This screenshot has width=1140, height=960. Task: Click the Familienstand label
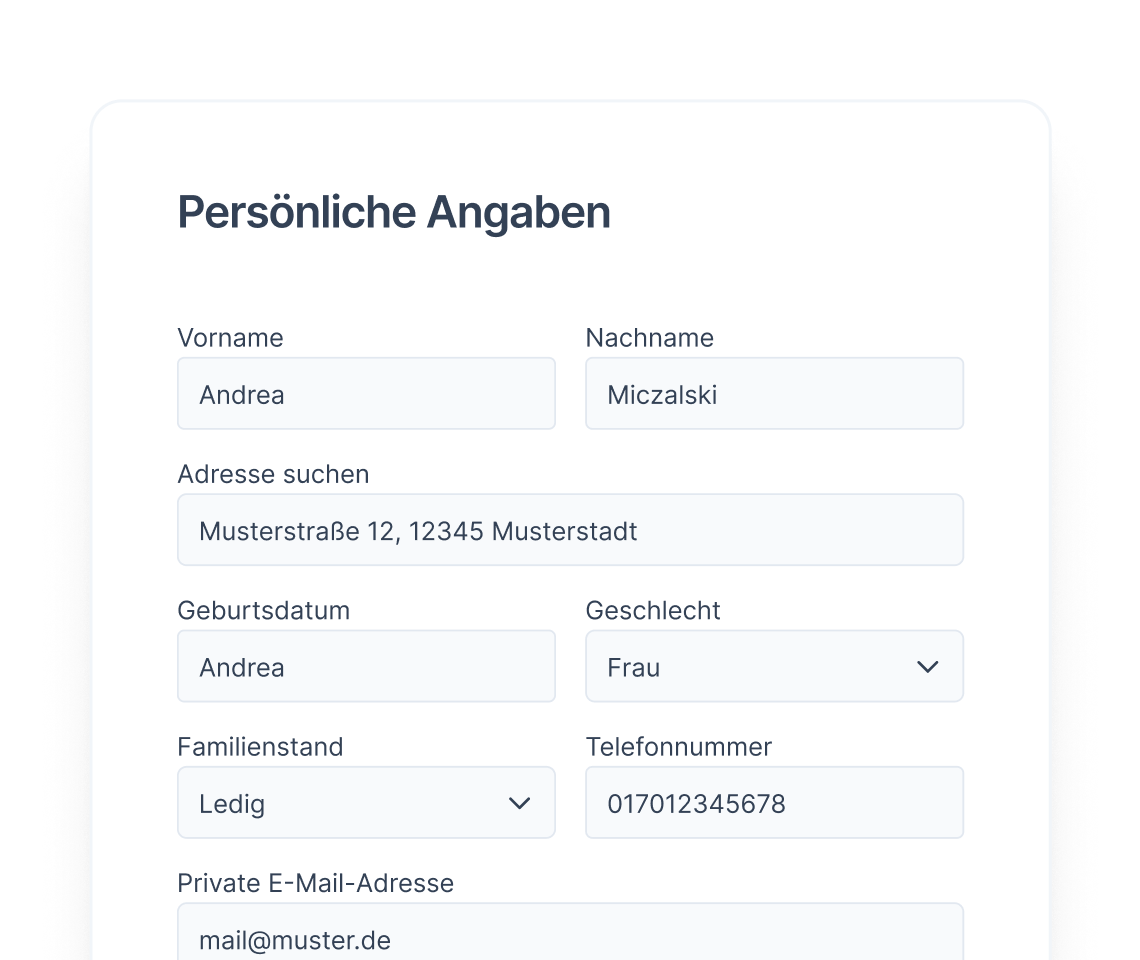click(x=260, y=746)
